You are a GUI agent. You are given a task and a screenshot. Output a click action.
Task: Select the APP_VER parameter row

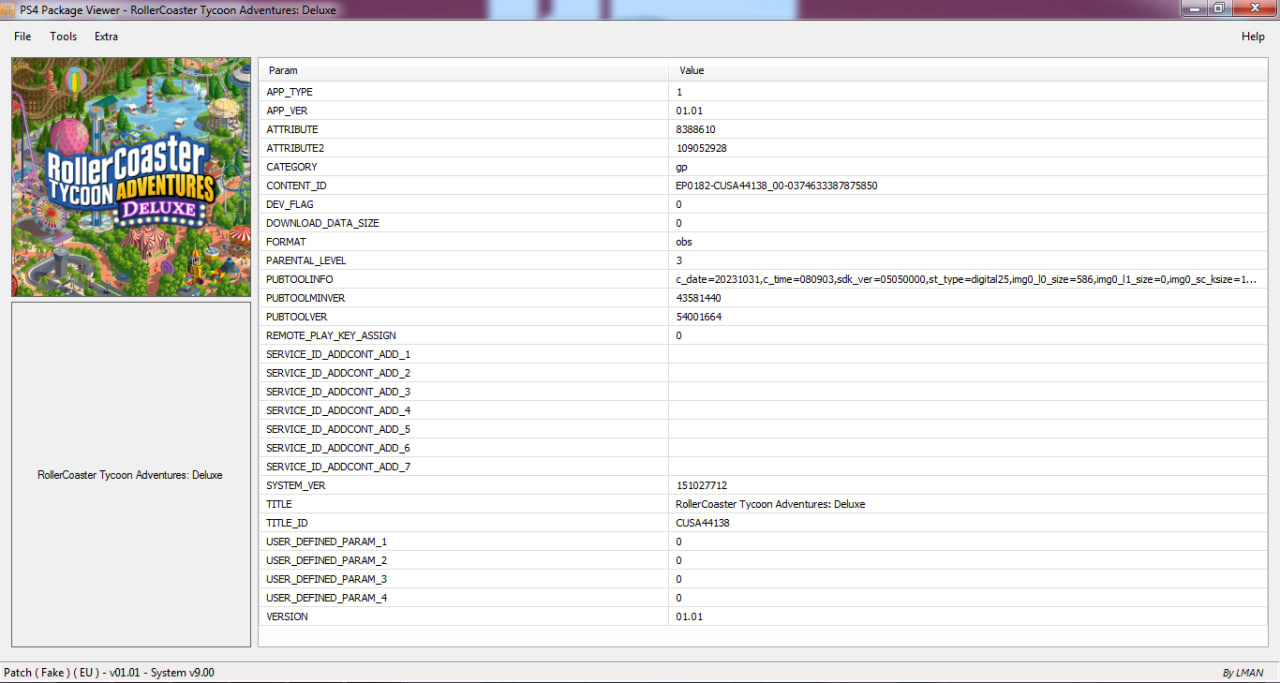point(764,111)
